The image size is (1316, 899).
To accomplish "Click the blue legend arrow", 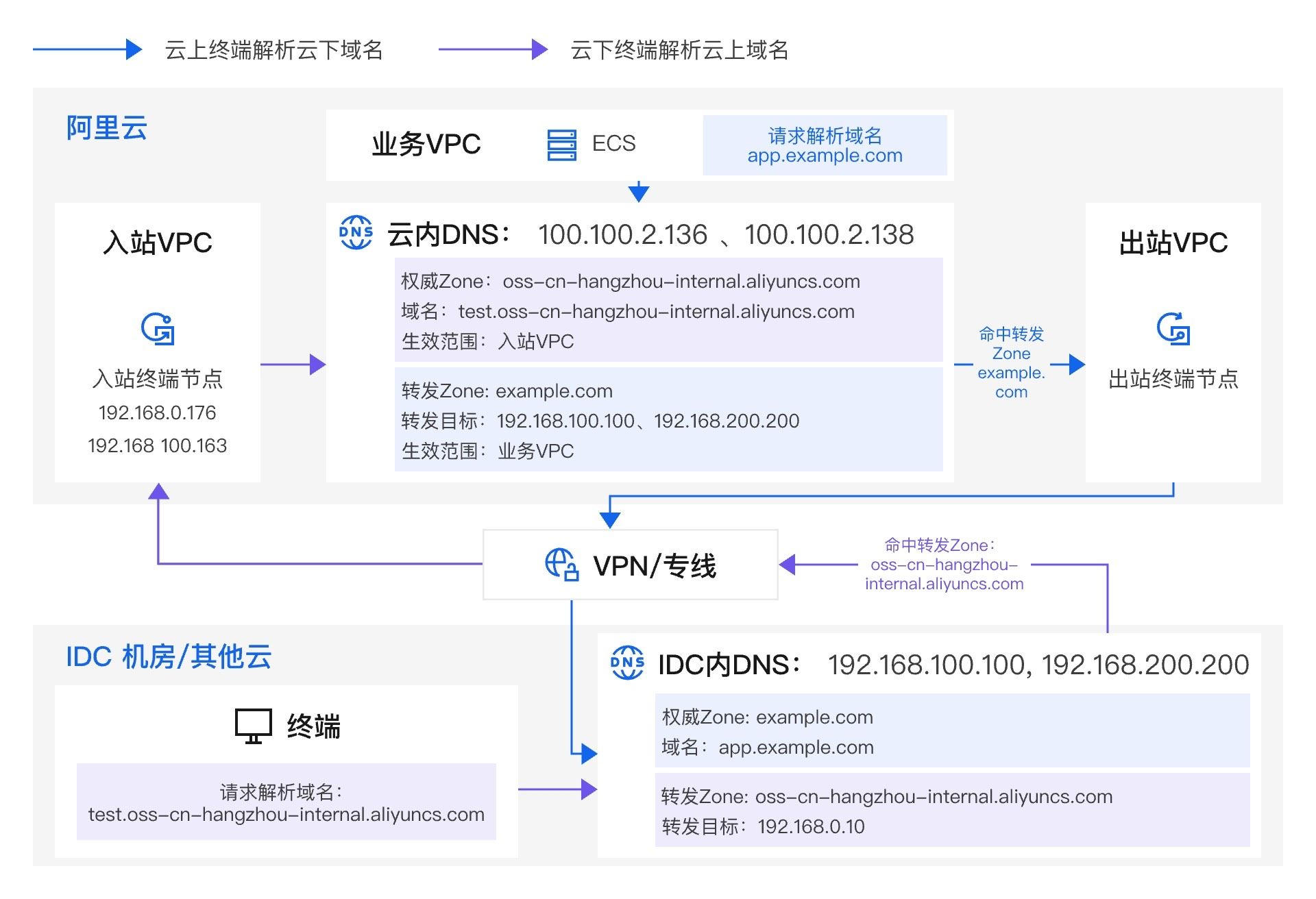I will 87,49.
